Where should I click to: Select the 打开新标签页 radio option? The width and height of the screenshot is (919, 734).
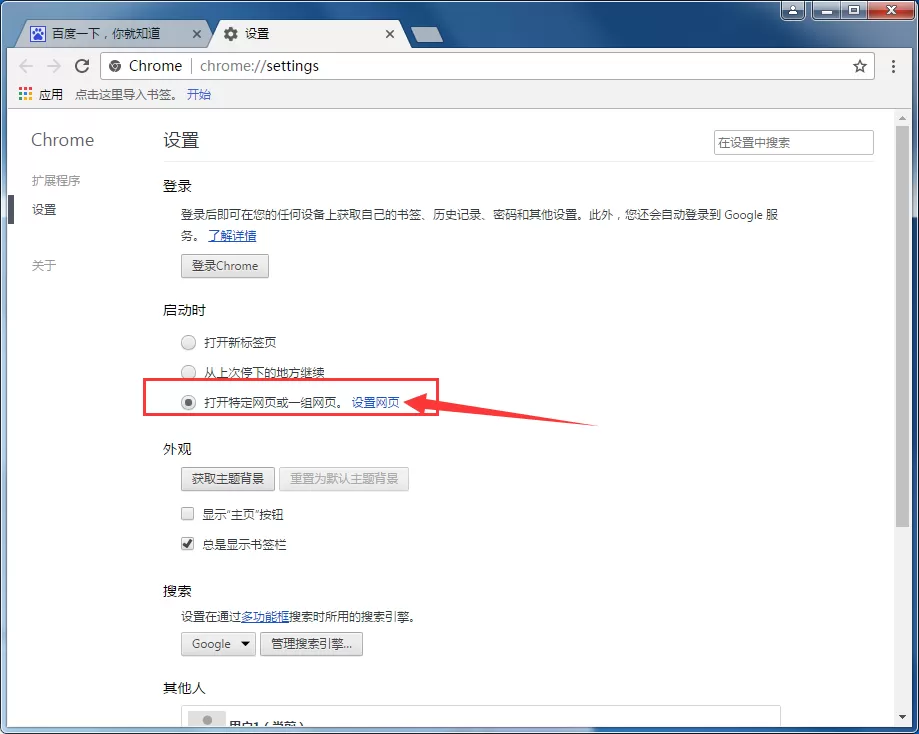coord(188,342)
